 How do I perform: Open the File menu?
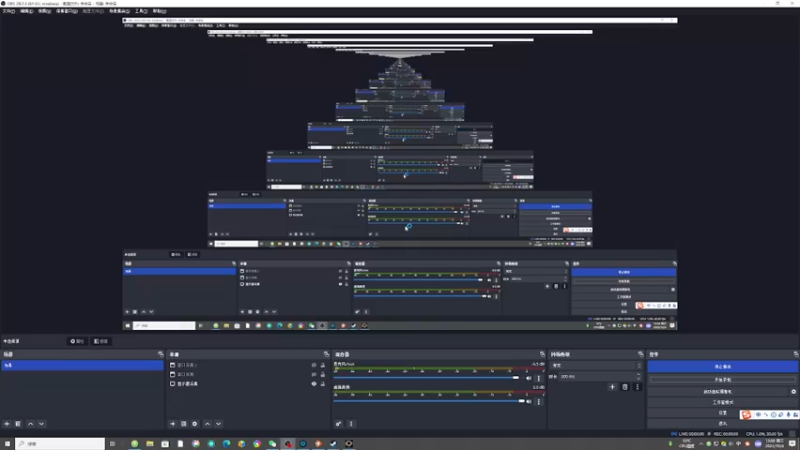pos(9,11)
